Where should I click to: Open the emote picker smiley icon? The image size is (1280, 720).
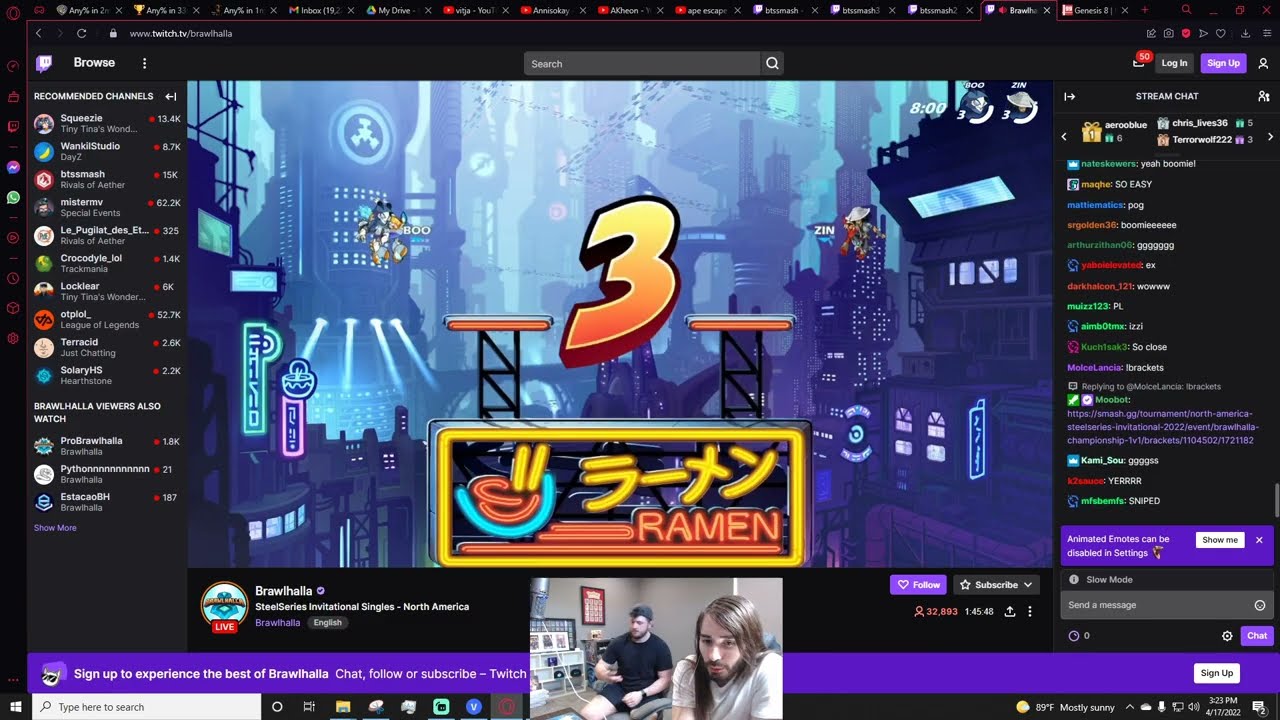coord(1260,605)
